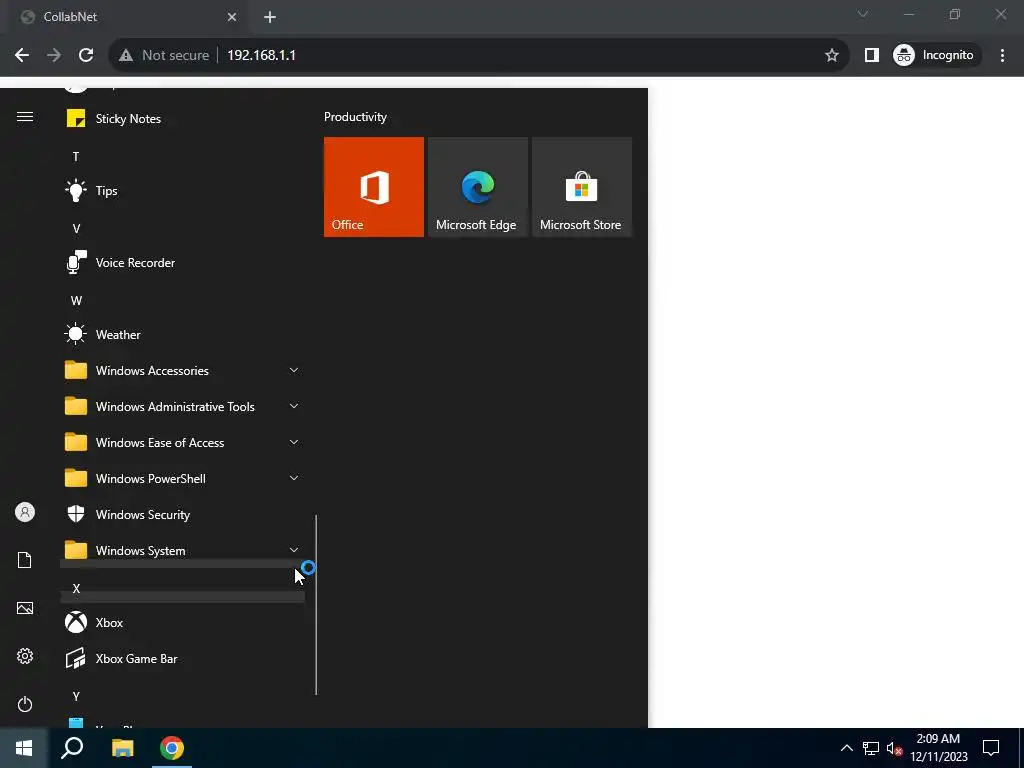Screen dimensions: 1024x768
Task: Open Xbox Game Bar
Action: [182, 658]
